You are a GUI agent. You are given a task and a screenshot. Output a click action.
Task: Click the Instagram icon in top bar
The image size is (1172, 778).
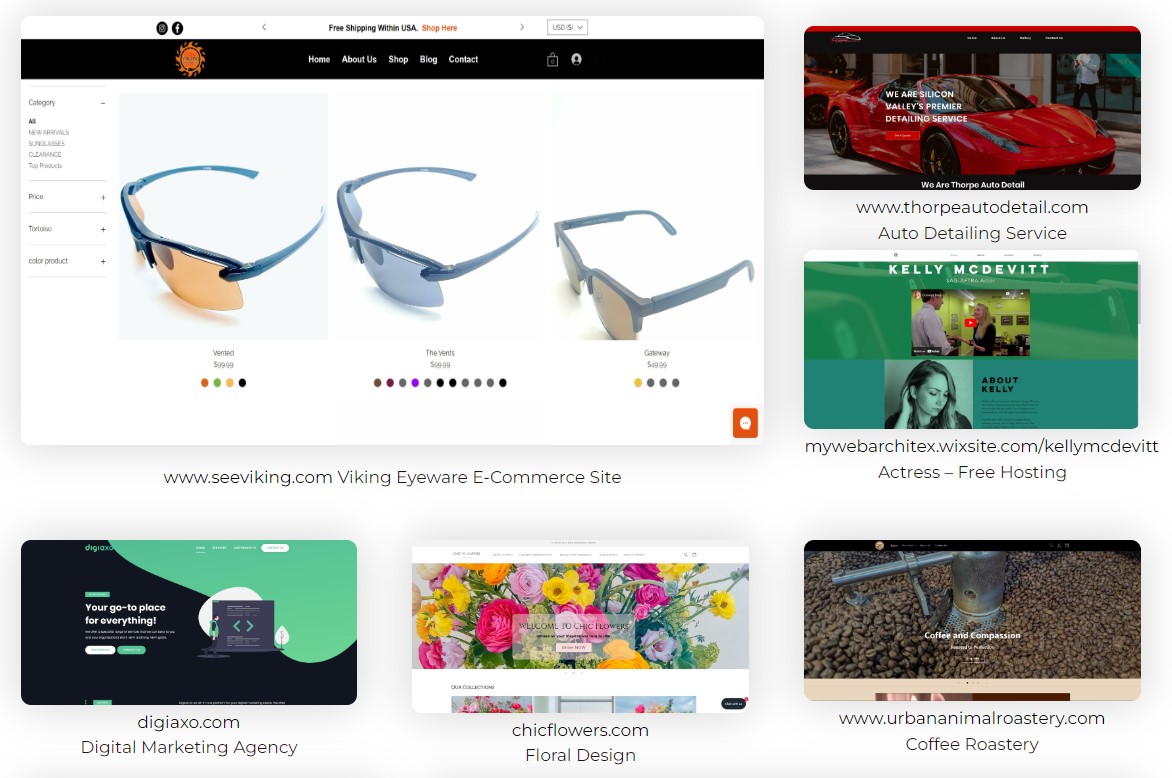[161, 28]
